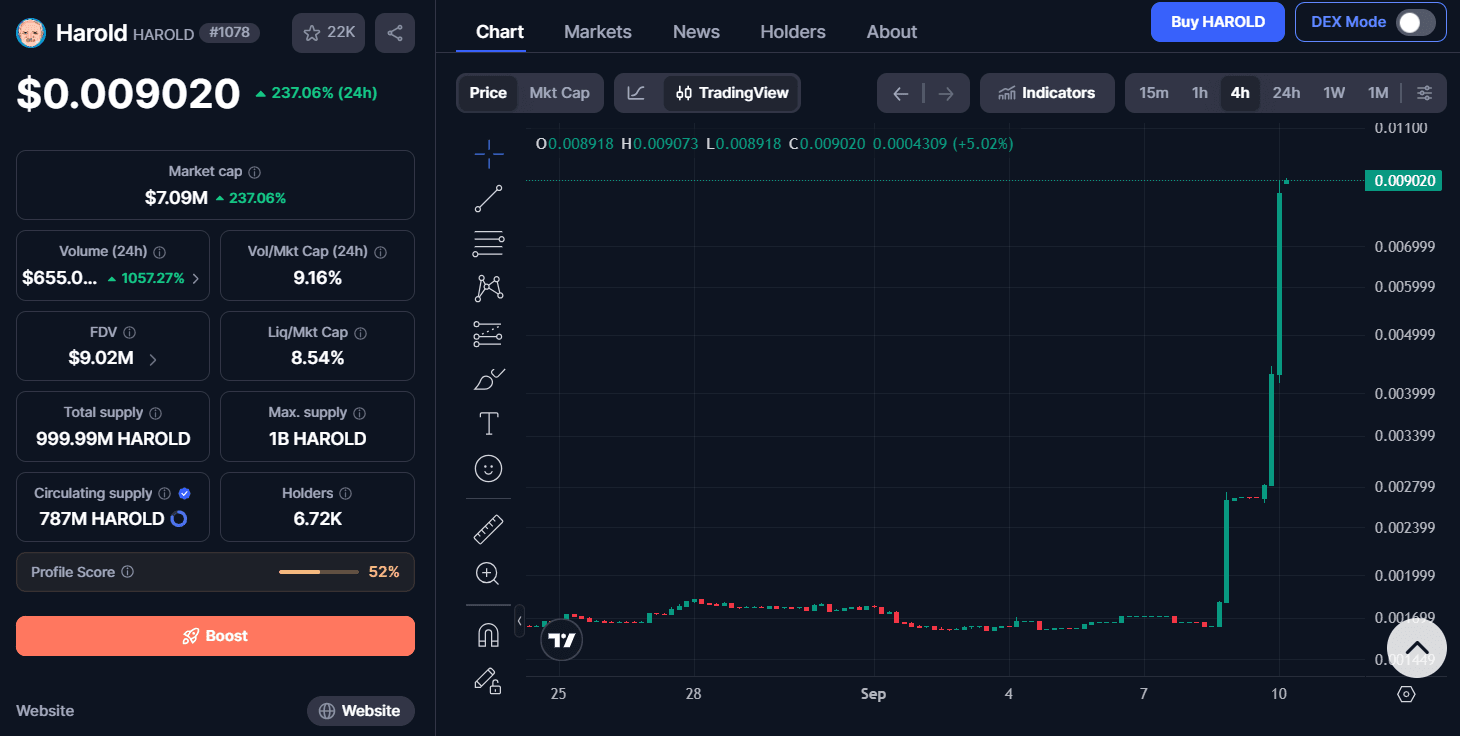This screenshot has width=1460, height=736.
Task: Open the emoji sticker tool
Action: point(488,468)
